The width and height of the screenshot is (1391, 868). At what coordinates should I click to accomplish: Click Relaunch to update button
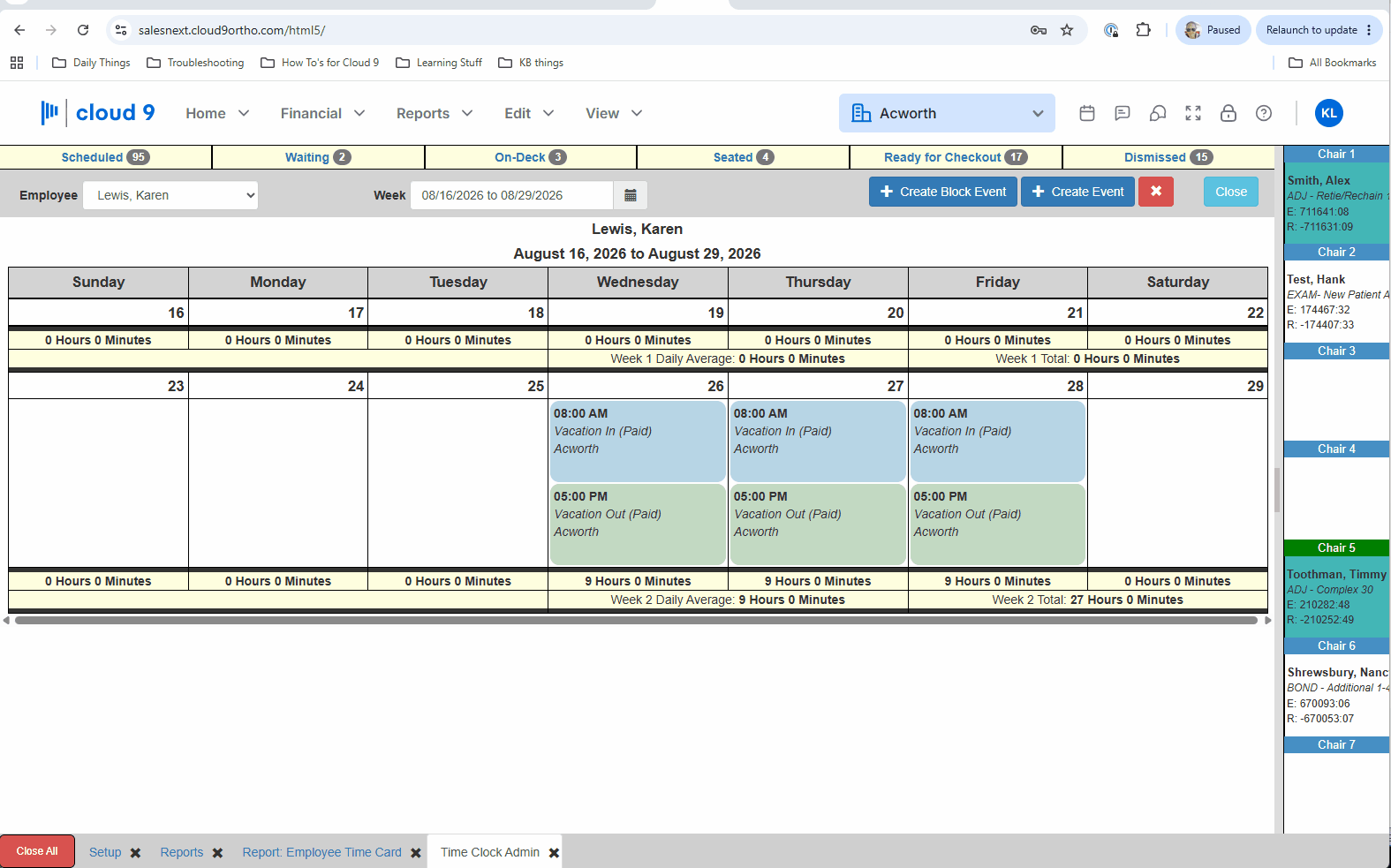click(x=1319, y=30)
